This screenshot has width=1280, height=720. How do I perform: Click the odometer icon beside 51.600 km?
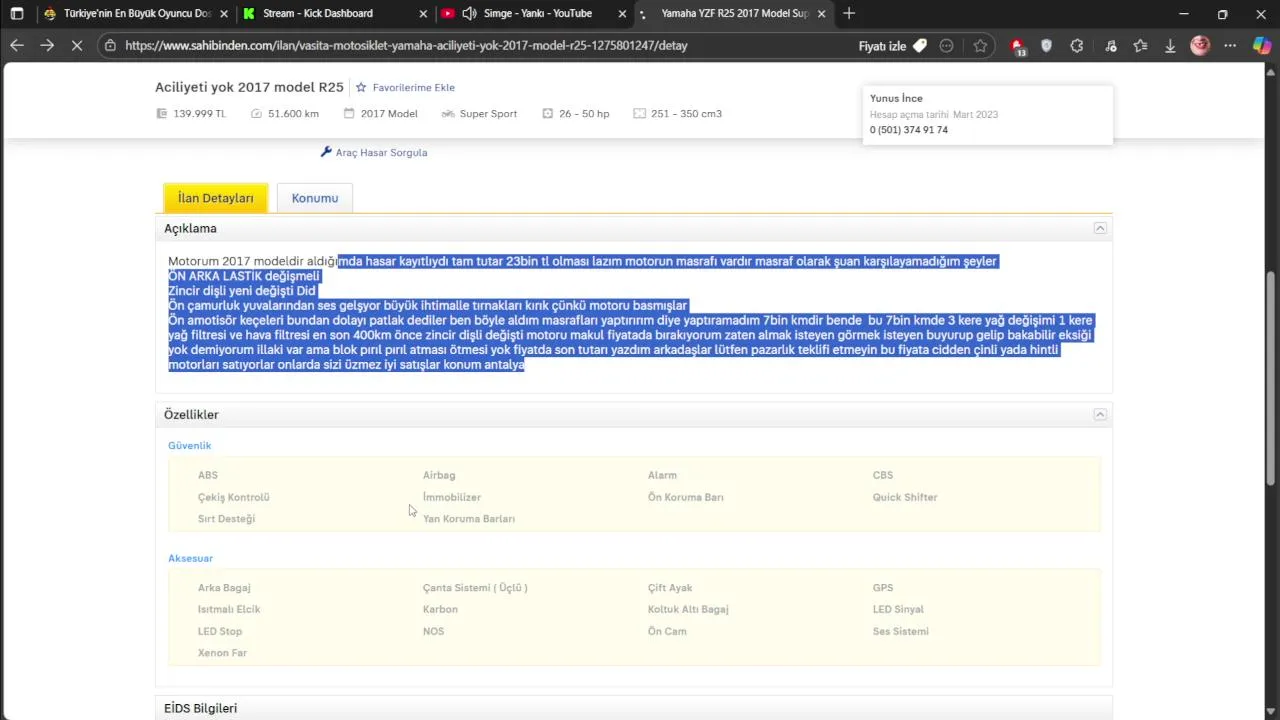tap(256, 114)
